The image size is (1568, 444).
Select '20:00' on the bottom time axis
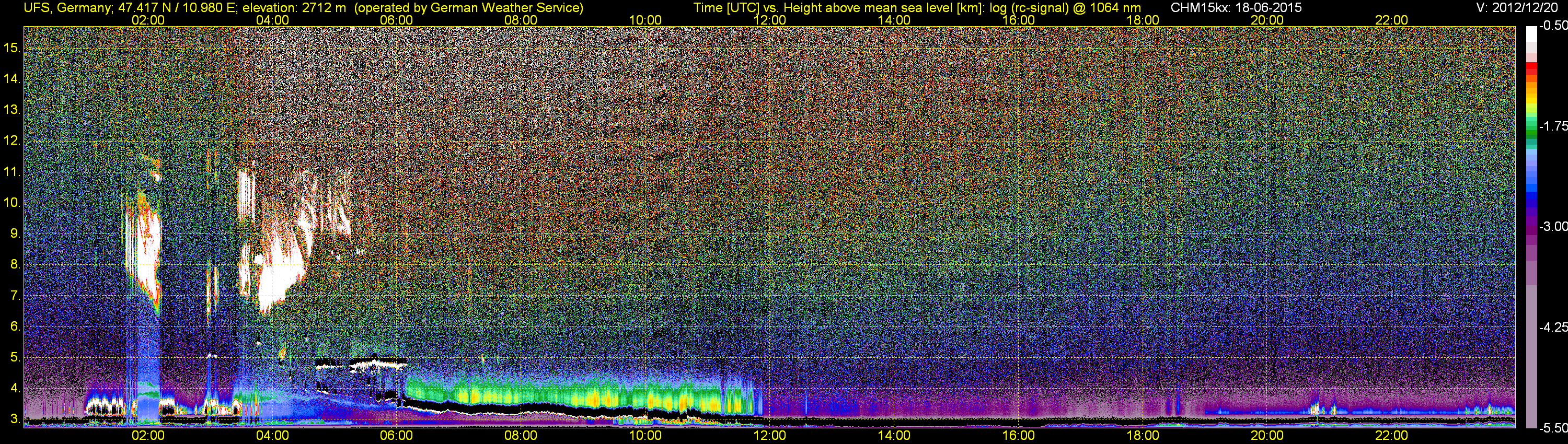[1267, 436]
